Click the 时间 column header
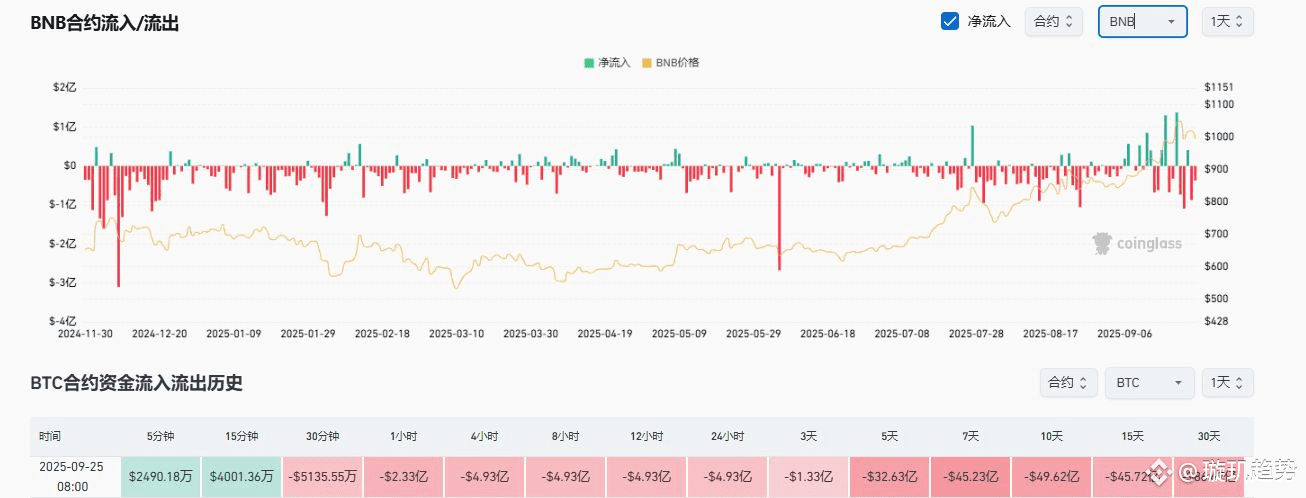1306x498 pixels. 50,436
